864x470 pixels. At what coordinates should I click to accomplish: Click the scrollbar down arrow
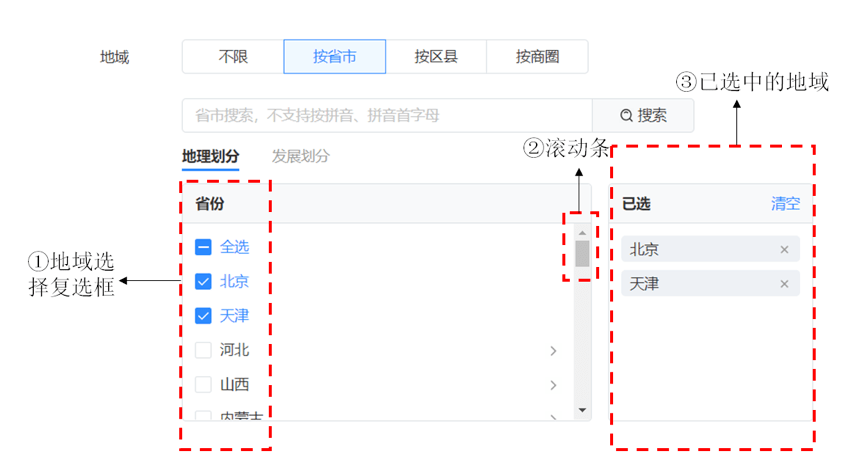point(582,410)
